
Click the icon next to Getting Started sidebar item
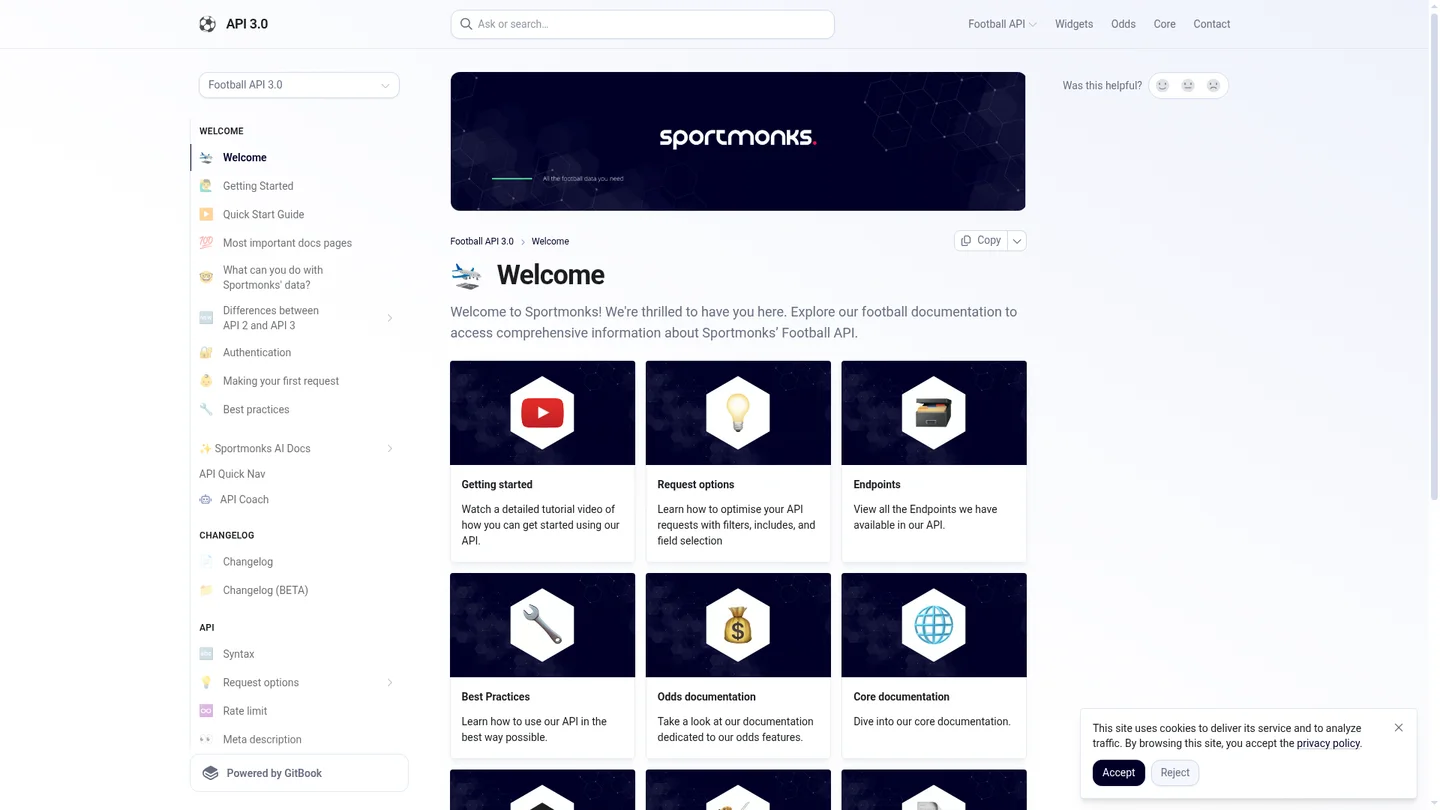(x=206, y=186)
